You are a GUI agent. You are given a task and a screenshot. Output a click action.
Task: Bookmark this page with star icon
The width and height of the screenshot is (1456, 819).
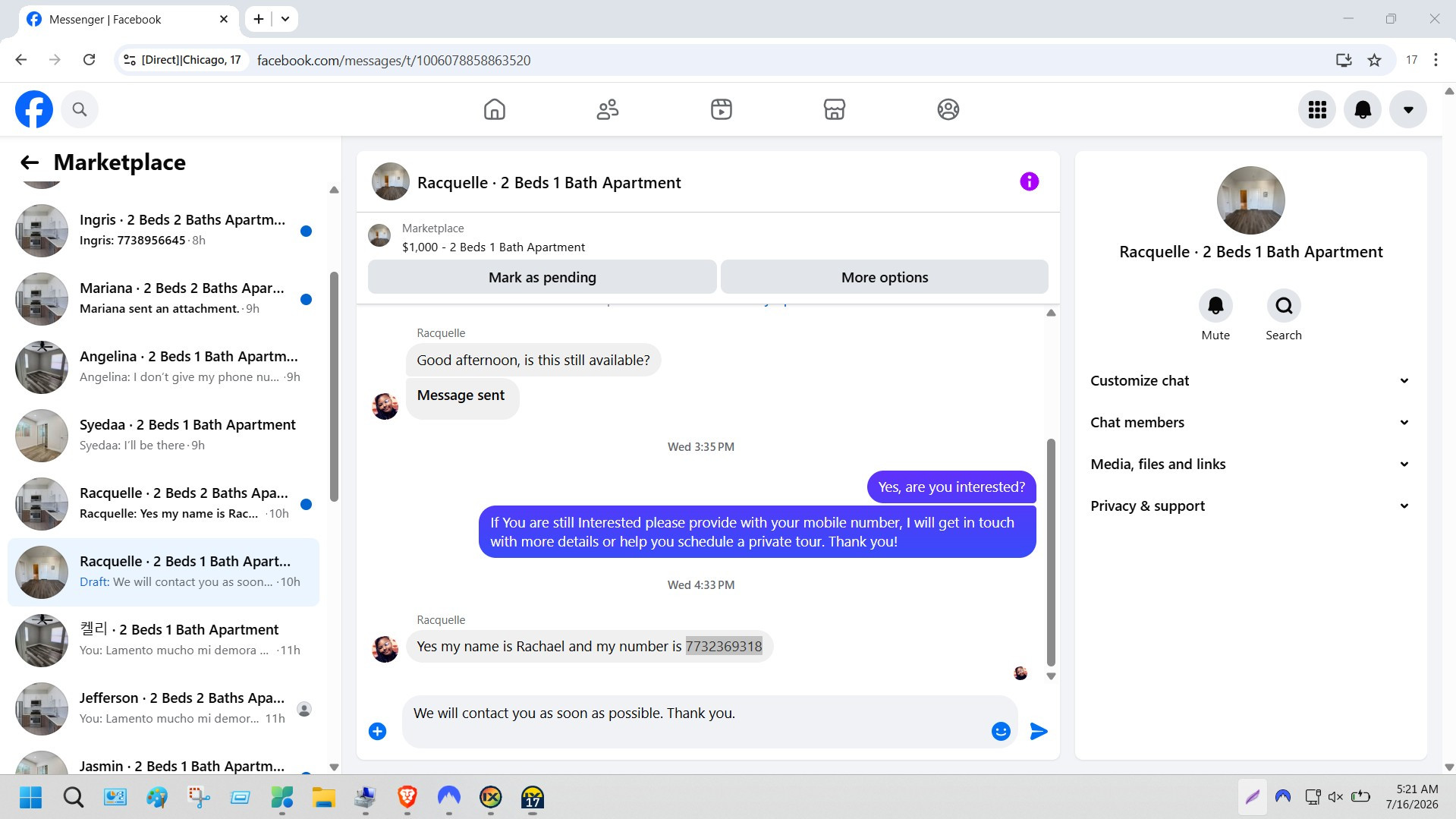tap(1374, 60)
